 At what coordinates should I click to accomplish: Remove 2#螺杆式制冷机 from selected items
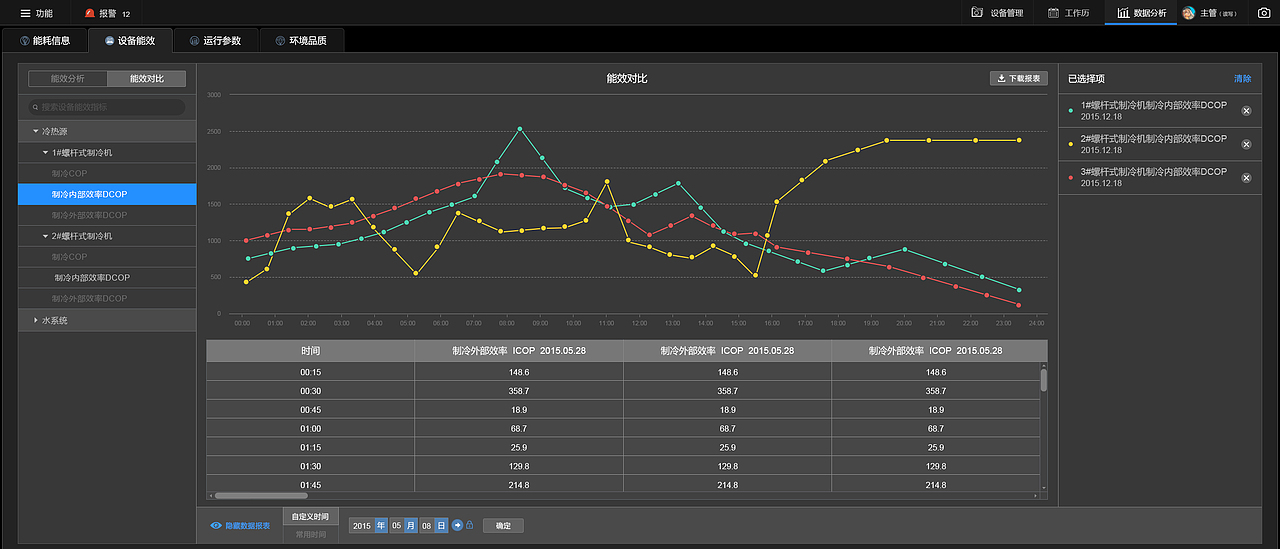pos(1246,144)
